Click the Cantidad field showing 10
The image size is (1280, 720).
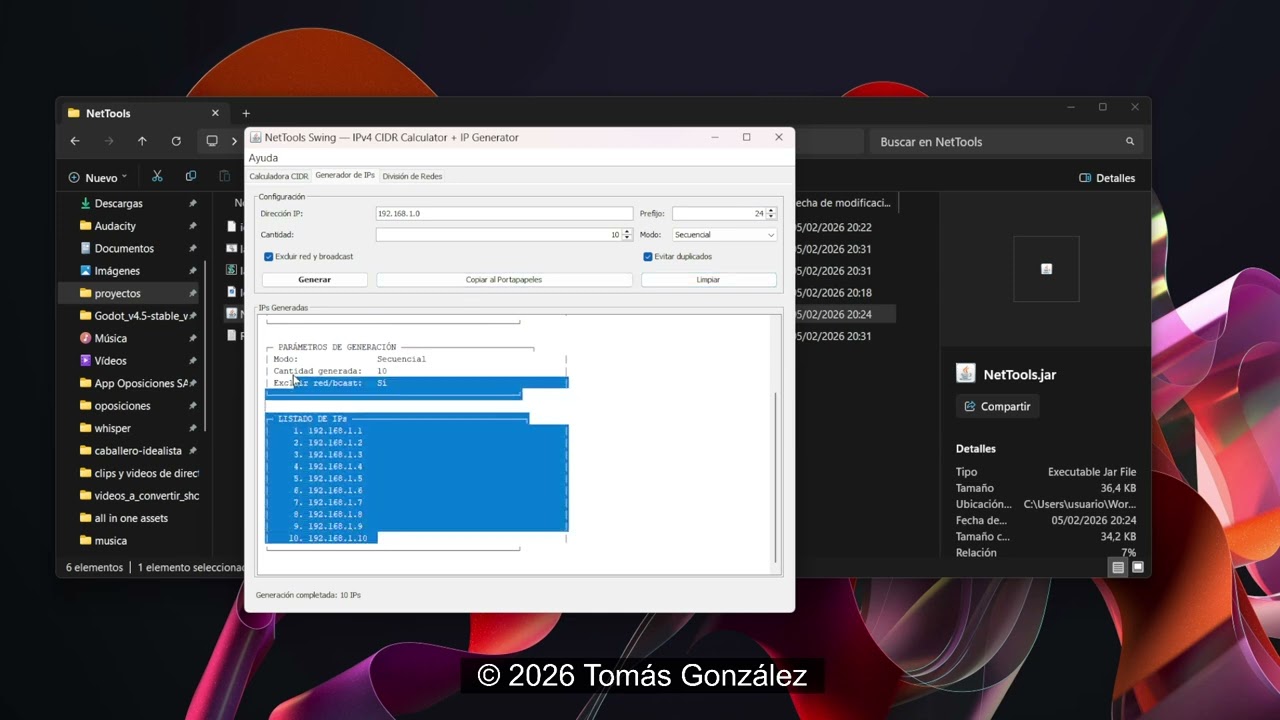[498, 234]
